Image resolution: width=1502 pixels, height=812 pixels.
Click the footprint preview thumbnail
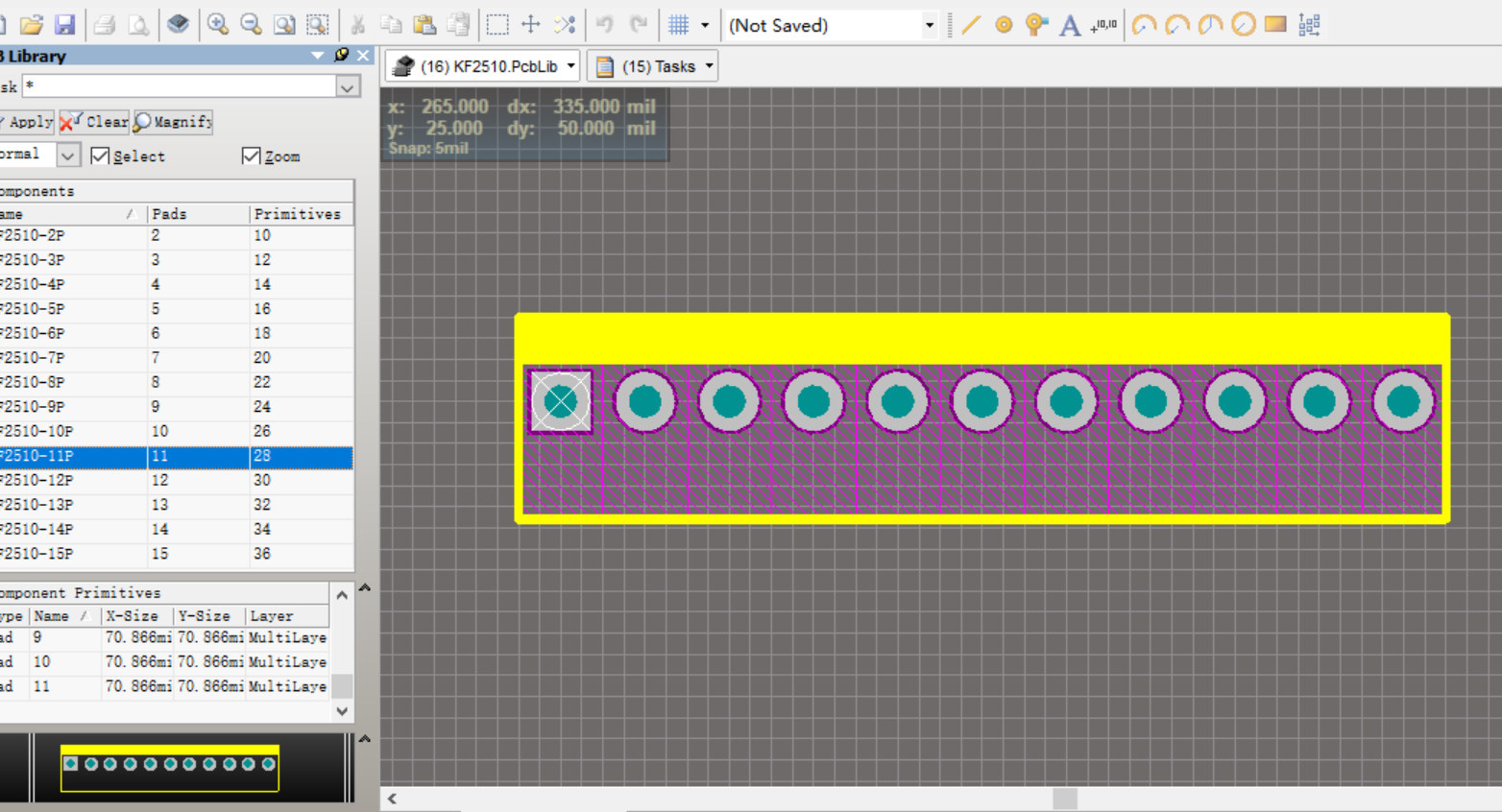(x=170, y=768)
